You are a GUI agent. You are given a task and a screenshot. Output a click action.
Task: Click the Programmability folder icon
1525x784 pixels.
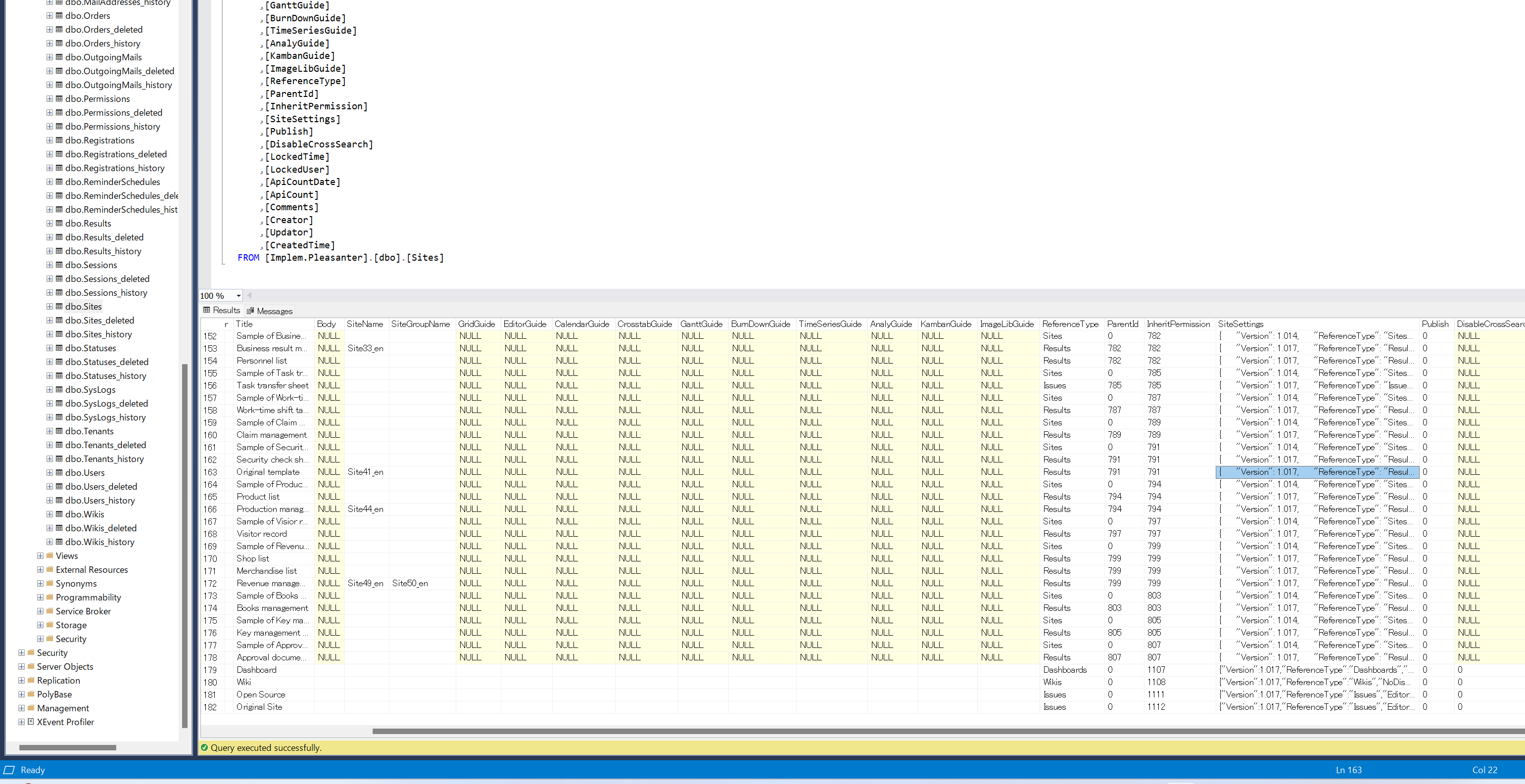coord(49,597)
